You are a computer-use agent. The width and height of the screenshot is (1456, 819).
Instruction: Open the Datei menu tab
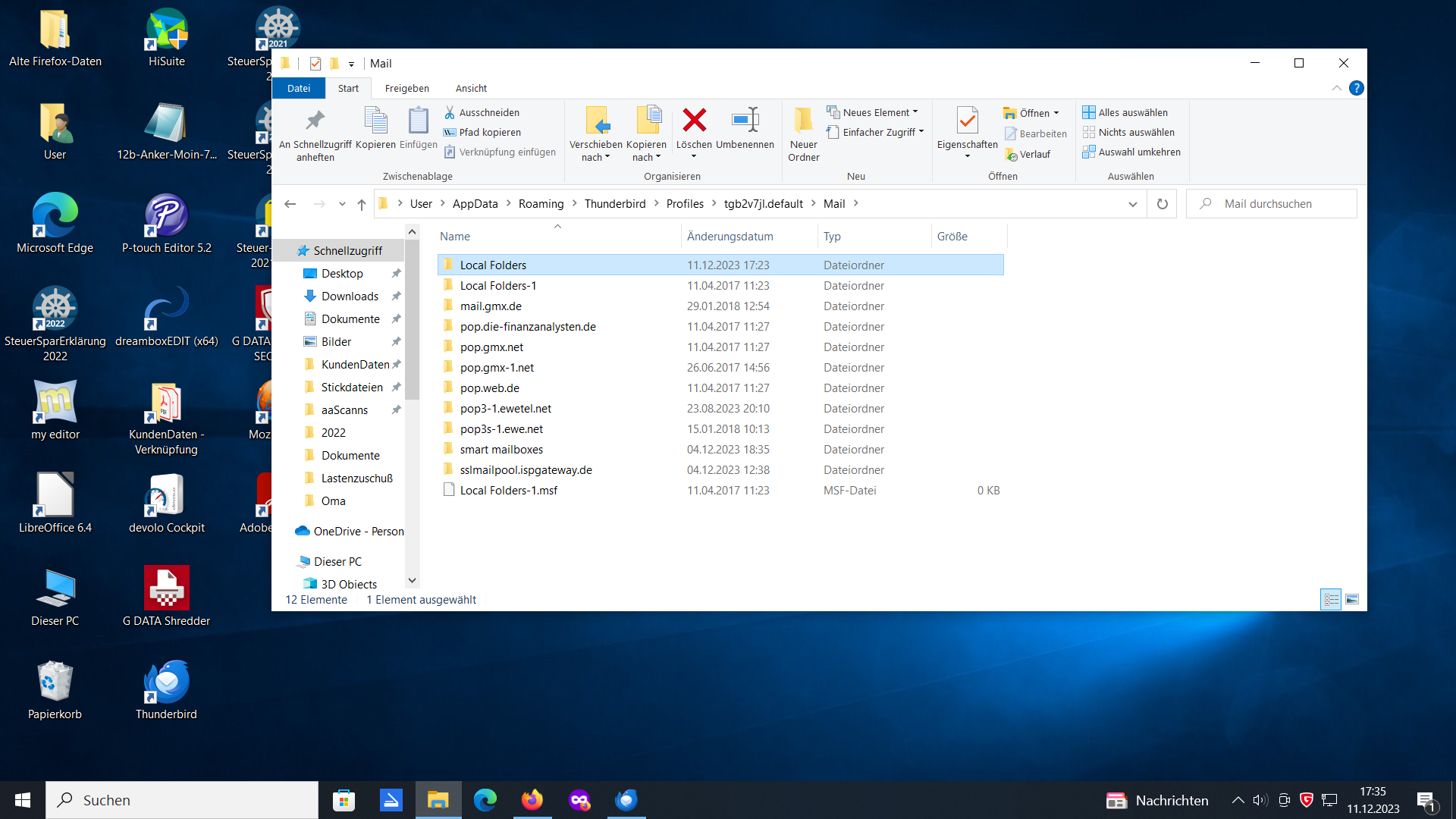tap(299, 89)
